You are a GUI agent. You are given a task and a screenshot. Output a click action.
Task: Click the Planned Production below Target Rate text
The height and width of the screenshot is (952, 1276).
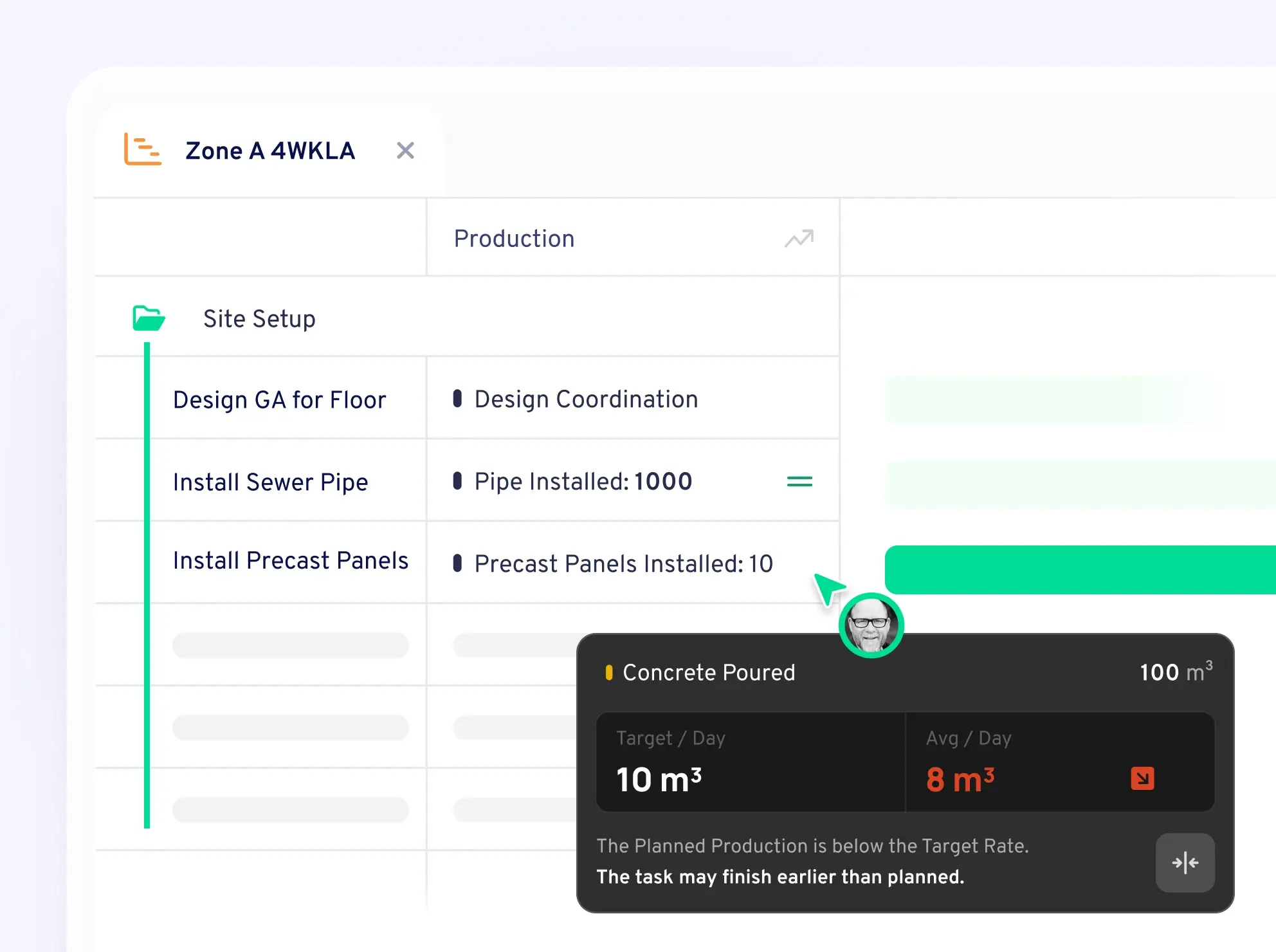click(812, 846)
